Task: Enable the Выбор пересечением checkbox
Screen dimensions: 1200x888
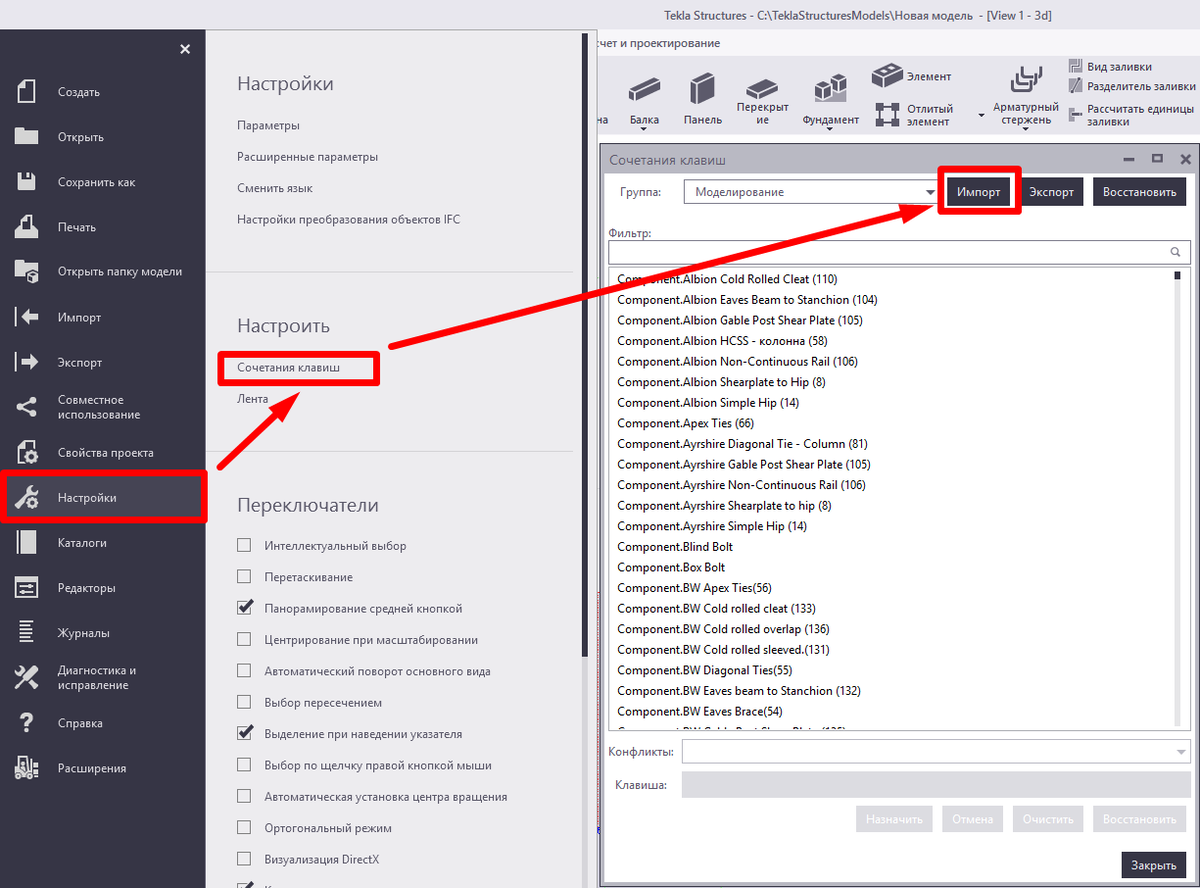Action: 244,703
